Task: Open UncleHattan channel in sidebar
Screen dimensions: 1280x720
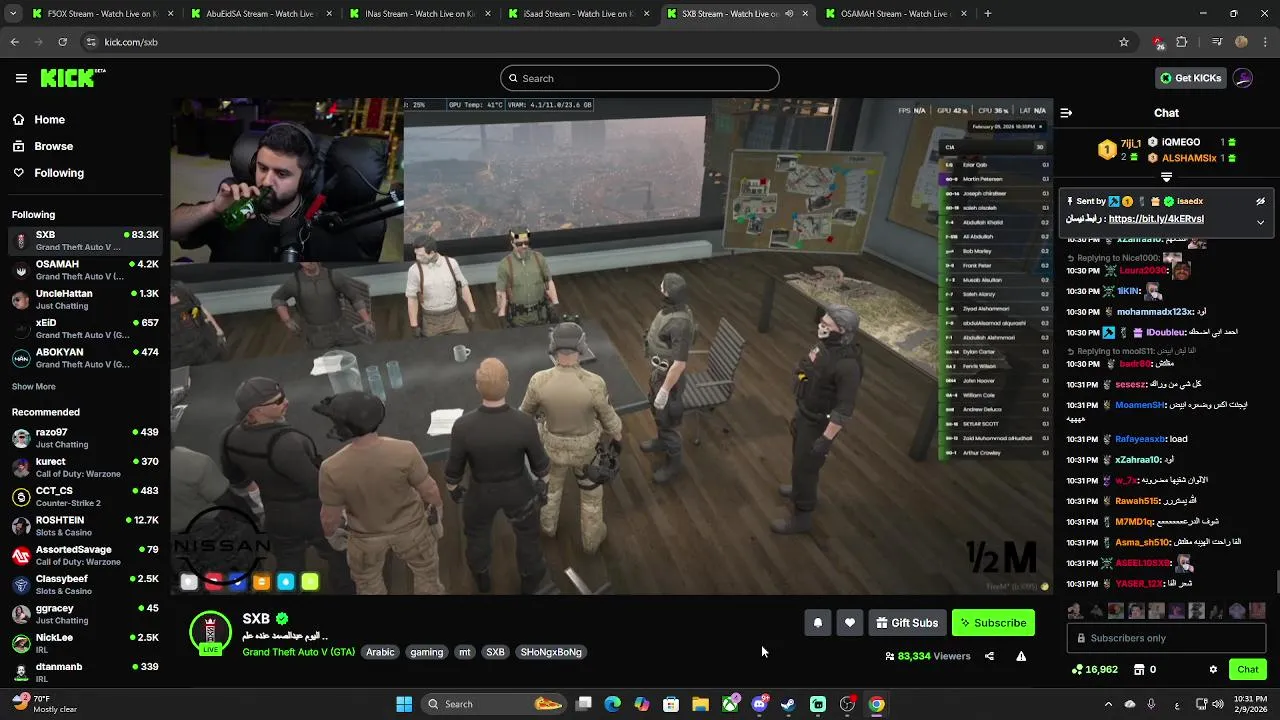Action: click(x=85, y=300)
